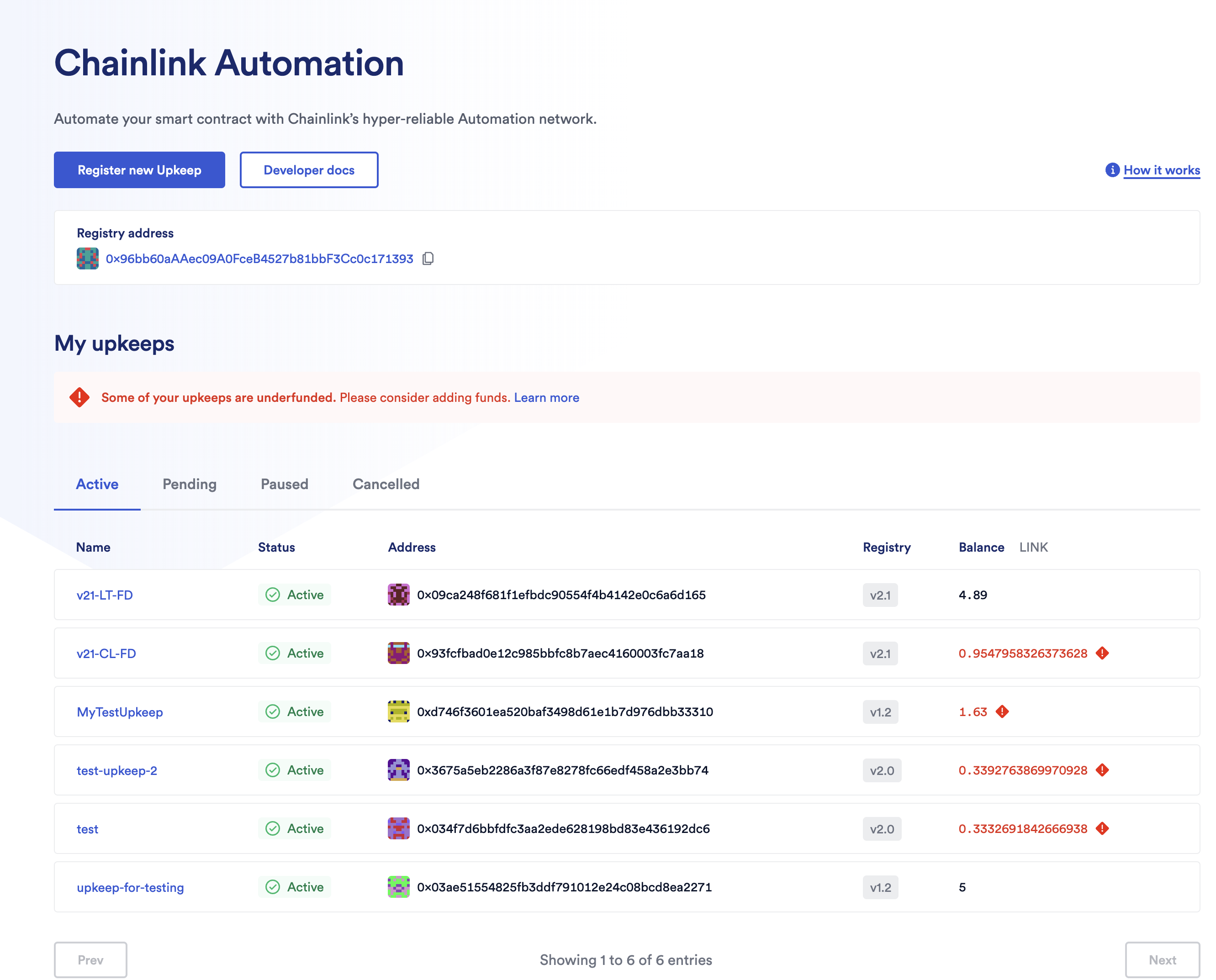Open the Paused upkeeps tab
The image size is (1216, 980).
click(284, 485)
